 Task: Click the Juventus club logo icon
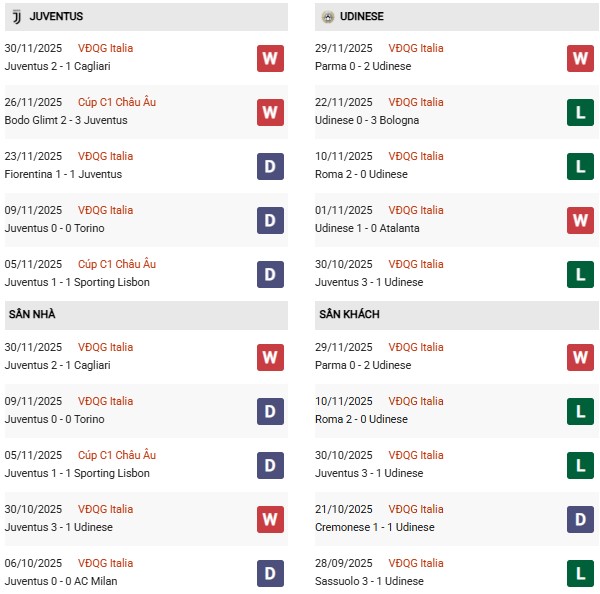click(16, 17)
